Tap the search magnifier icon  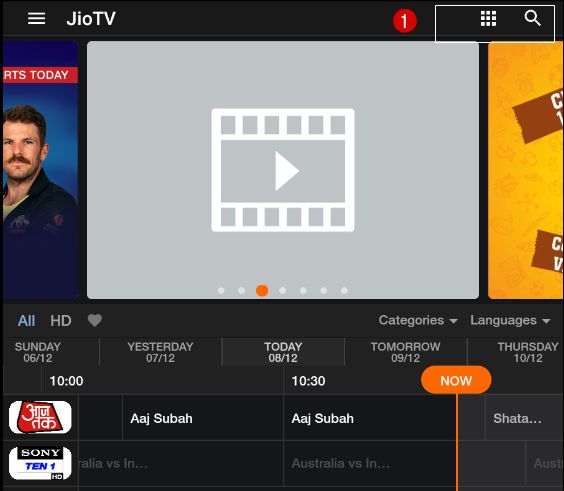532,18
